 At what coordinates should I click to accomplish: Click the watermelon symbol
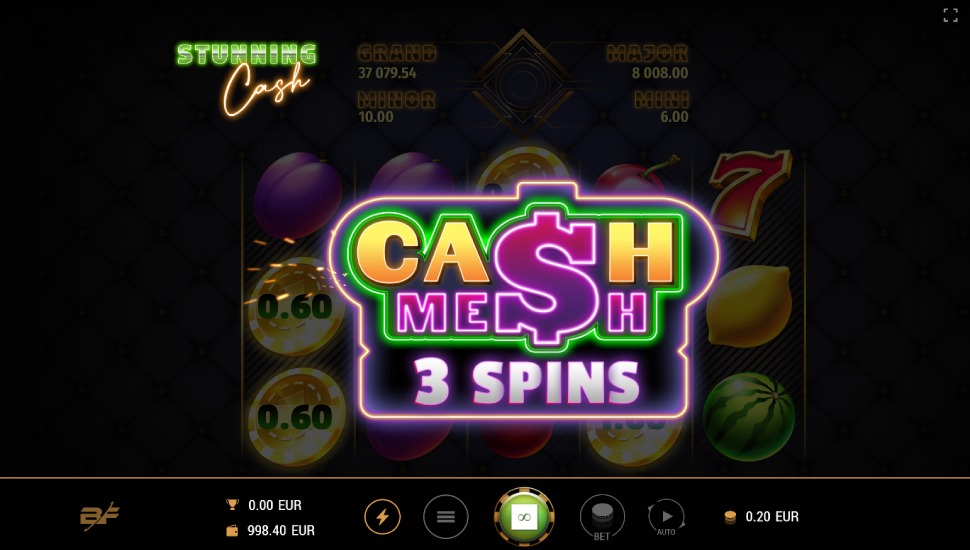(749, 416)
